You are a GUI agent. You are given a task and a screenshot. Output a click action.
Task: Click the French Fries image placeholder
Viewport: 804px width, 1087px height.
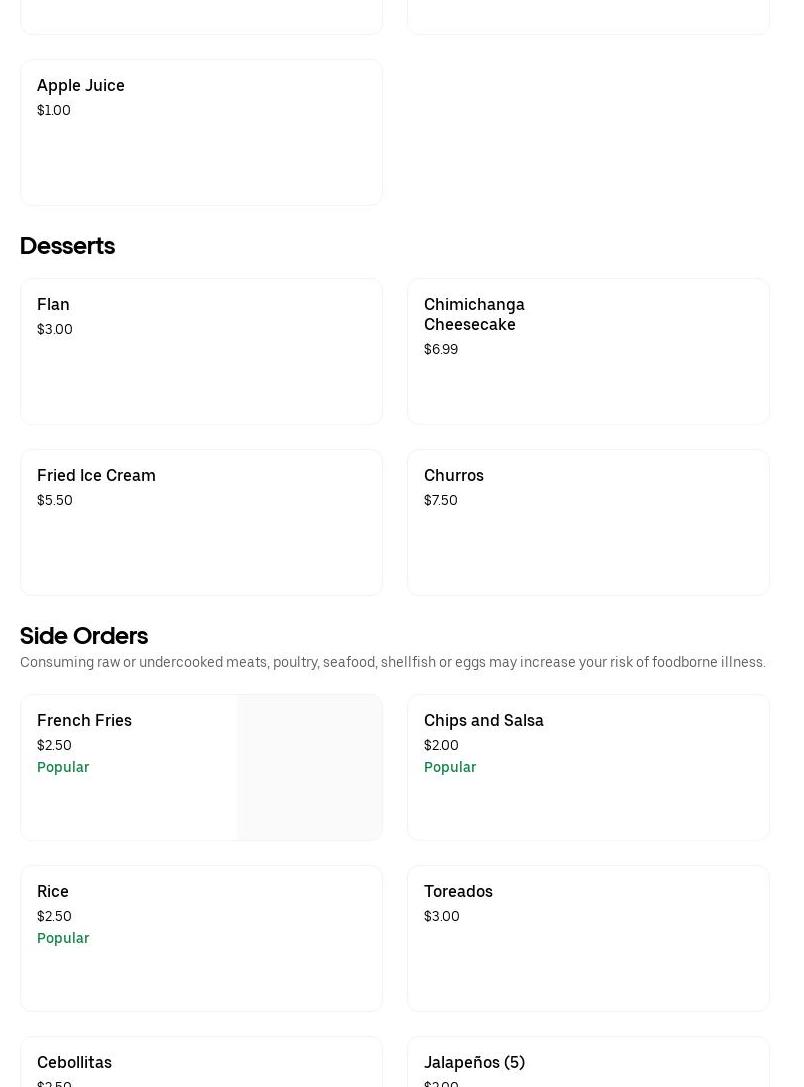(x=309, y=767)
